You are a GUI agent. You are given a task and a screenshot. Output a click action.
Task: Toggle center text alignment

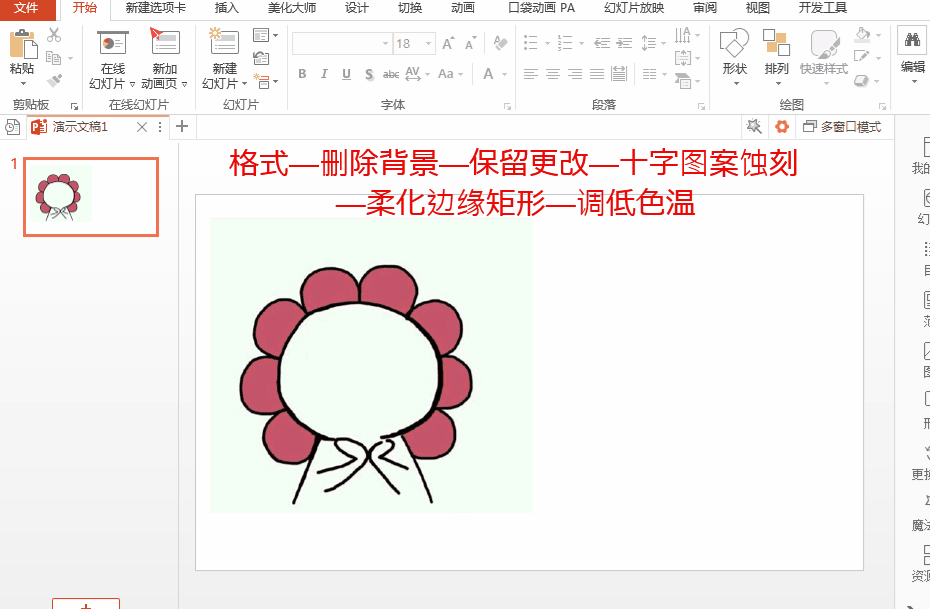[x=553, y=74]
